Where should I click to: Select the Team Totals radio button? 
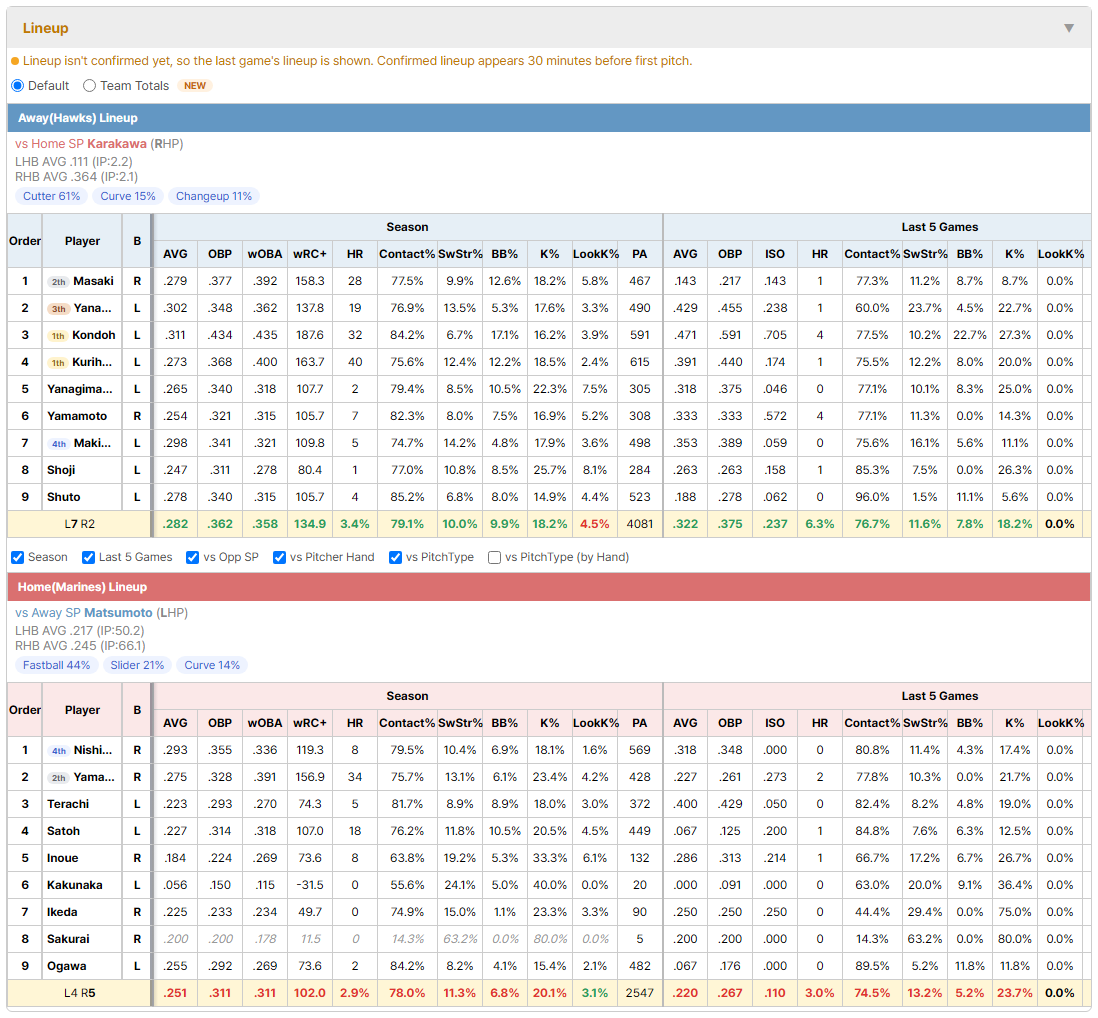[89, 85]
